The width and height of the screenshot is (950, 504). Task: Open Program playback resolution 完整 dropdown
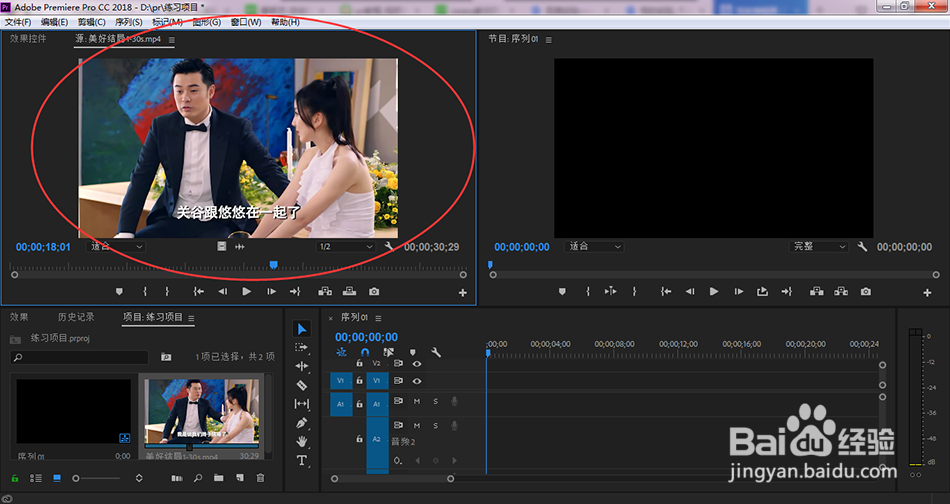tap(819, 247)
